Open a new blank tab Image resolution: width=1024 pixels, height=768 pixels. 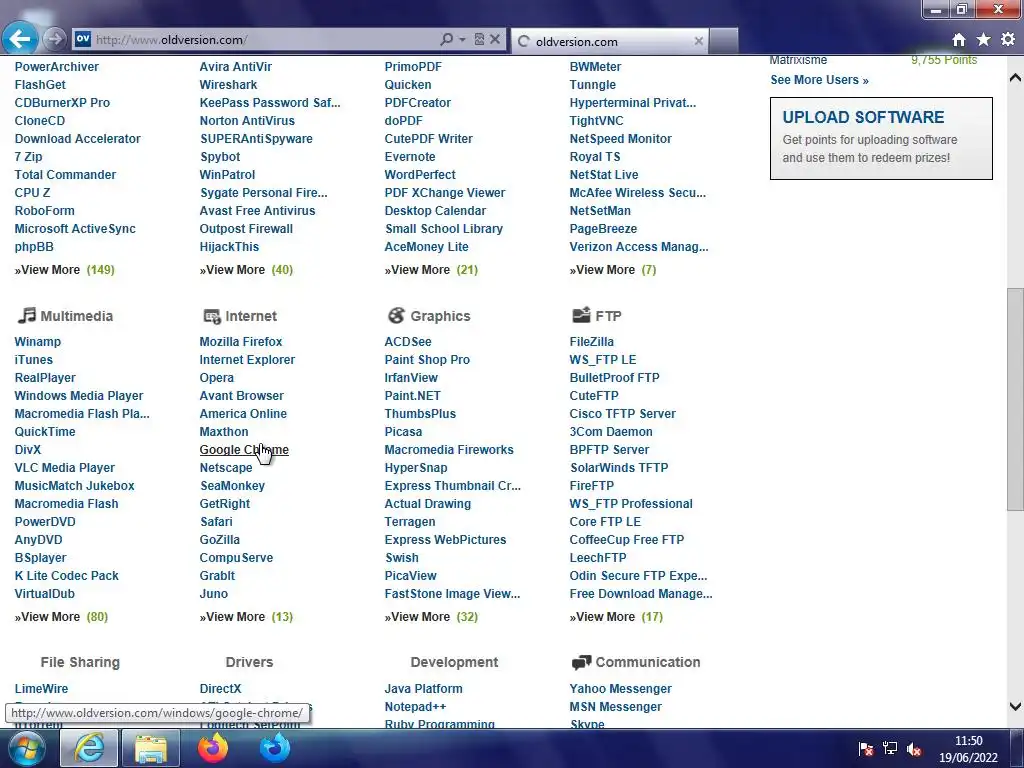click(724, 41)
